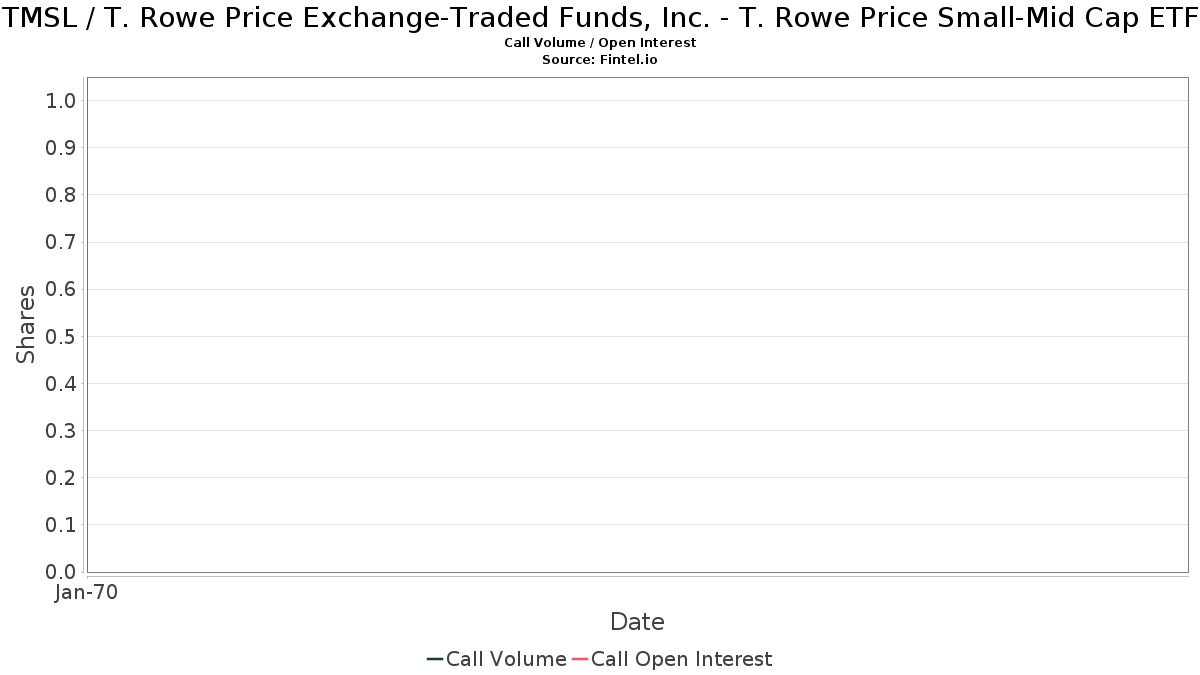This screenshot has height=675, width=1200.
Task: Click the Call Open Interest legend entry
Action: coord(672,659)
